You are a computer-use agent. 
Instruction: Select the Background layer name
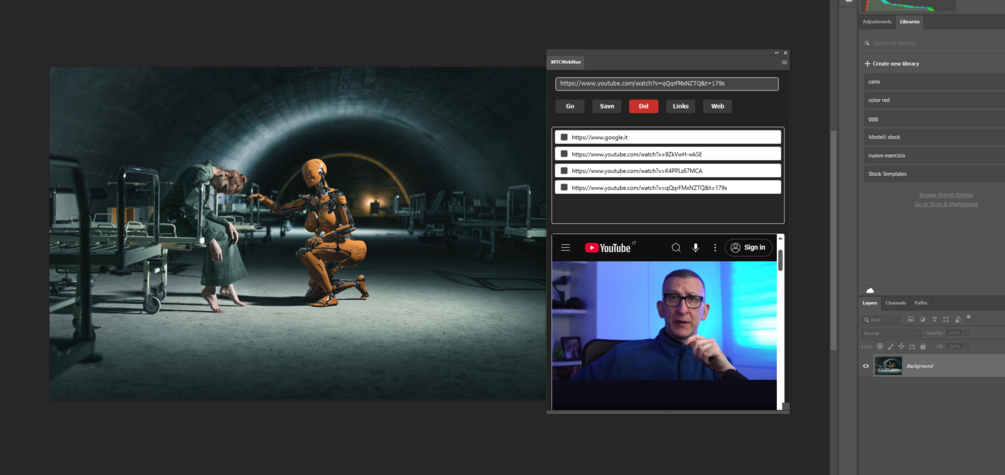click(920, 366)
